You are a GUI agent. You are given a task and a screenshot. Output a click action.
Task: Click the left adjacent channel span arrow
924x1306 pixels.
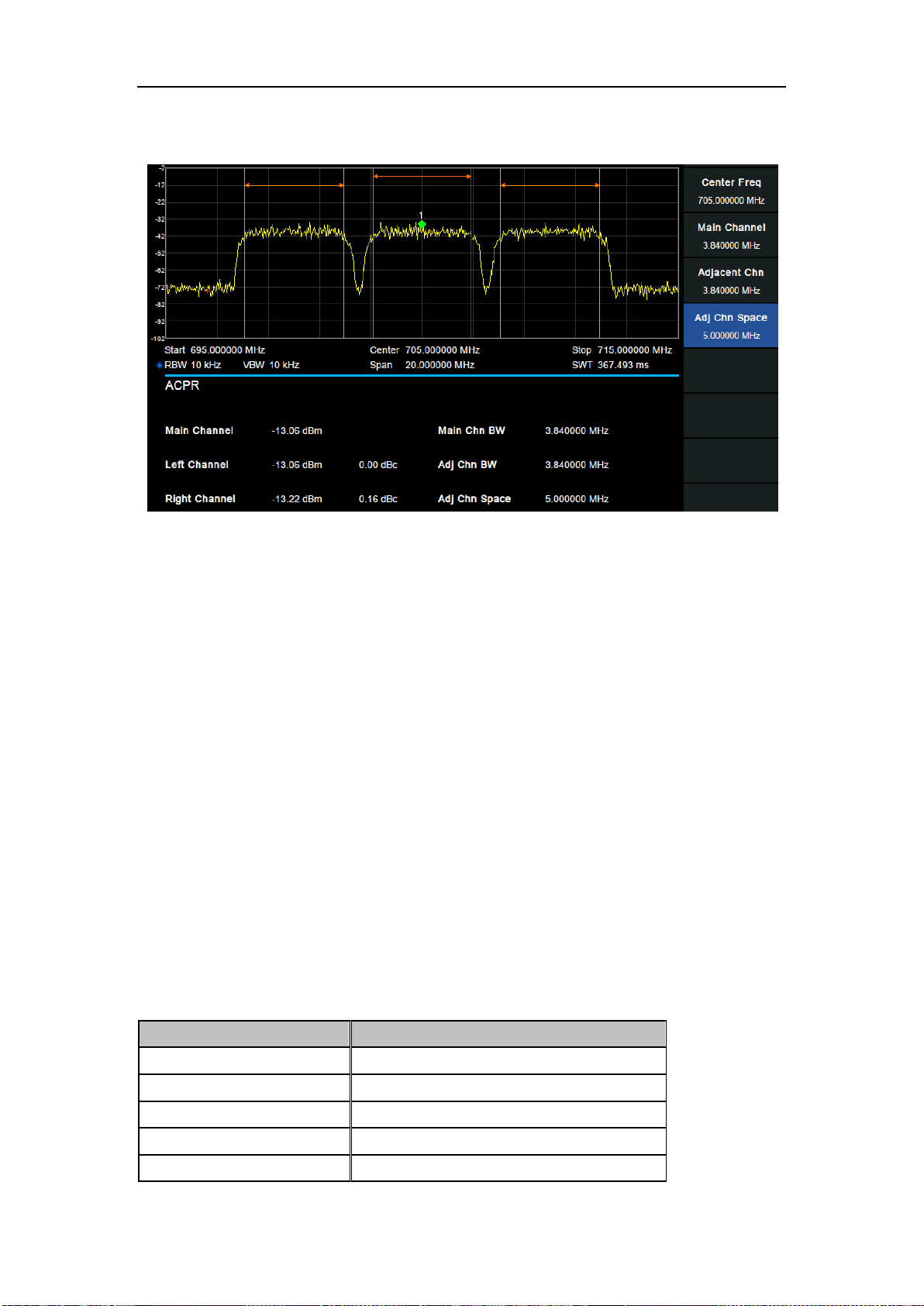click(295, 185)
